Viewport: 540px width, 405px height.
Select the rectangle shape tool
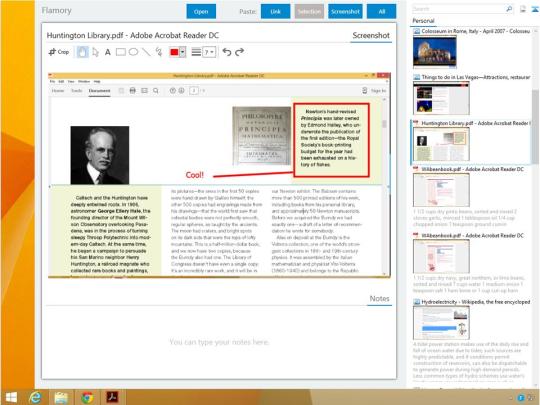click(x=121, y=52)
